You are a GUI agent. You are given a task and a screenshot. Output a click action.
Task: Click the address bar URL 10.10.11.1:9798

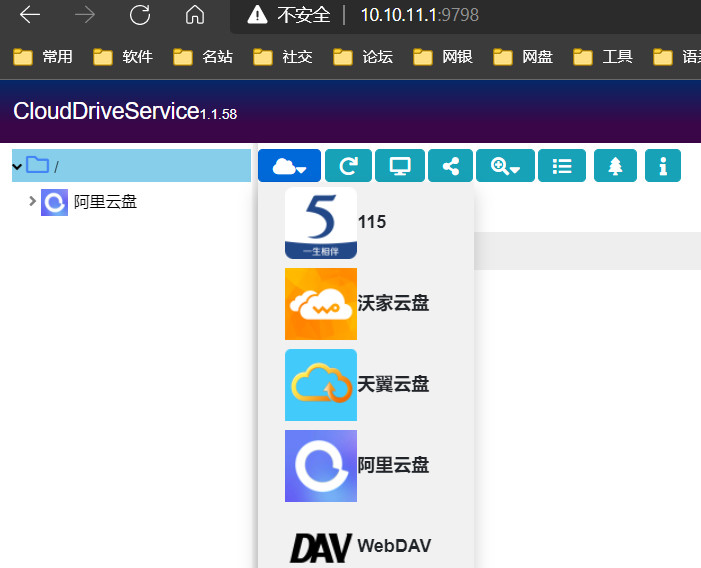tap(420, 15)
